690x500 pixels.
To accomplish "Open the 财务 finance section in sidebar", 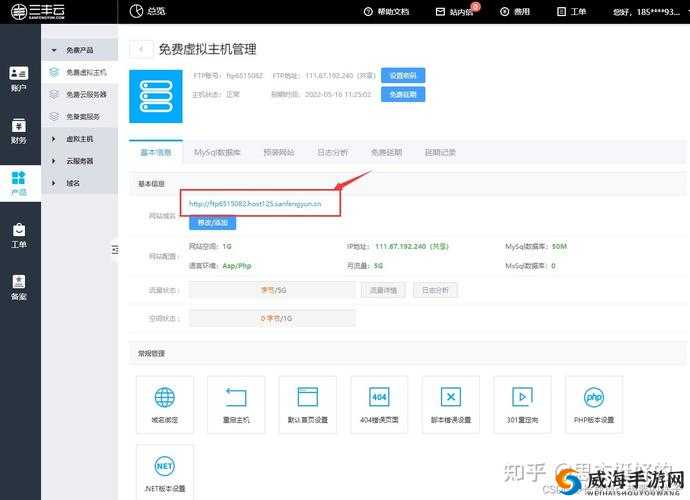I will (19, 131).
